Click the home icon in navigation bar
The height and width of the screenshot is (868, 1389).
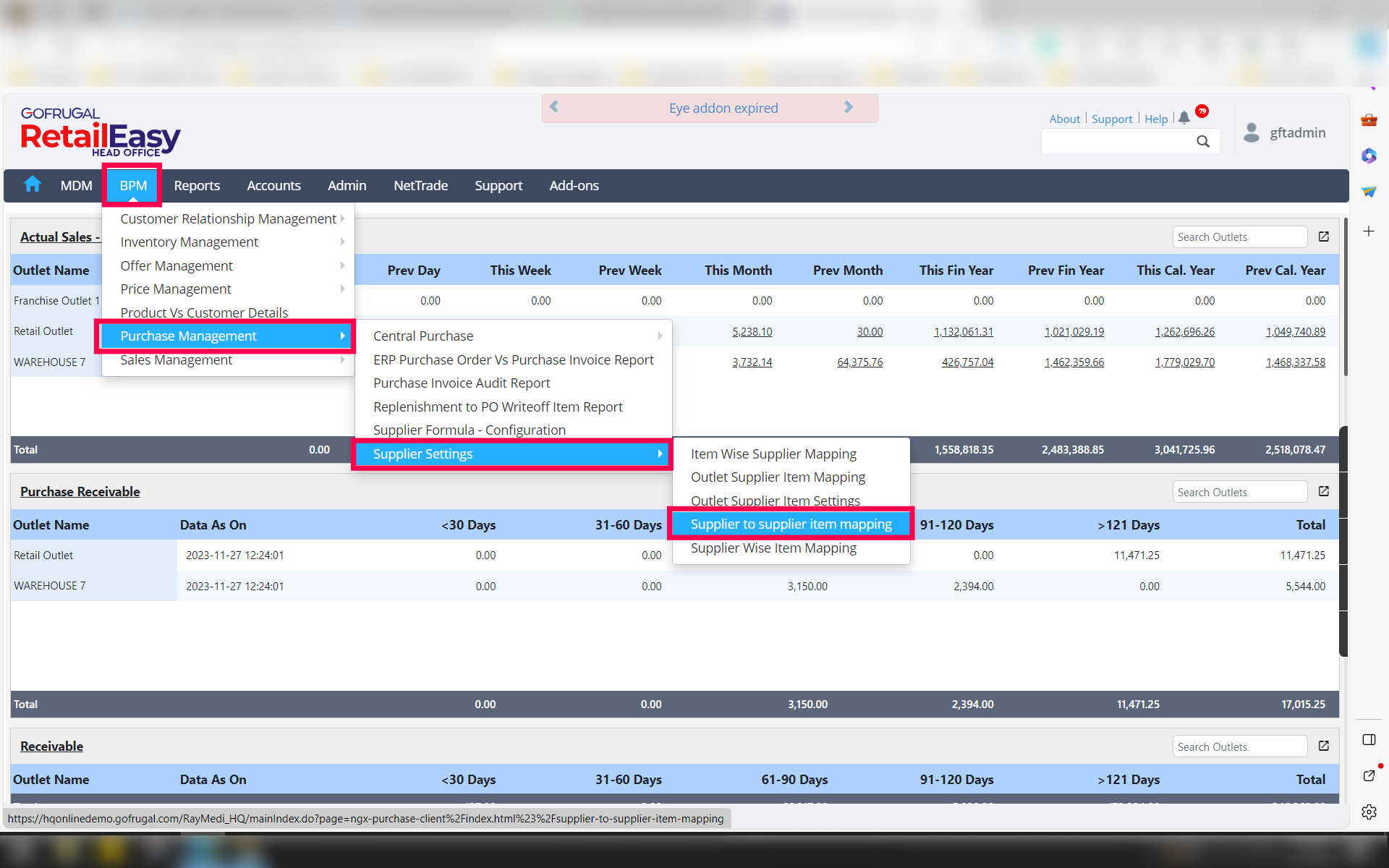pyautogui.click(x=33, y=184)
